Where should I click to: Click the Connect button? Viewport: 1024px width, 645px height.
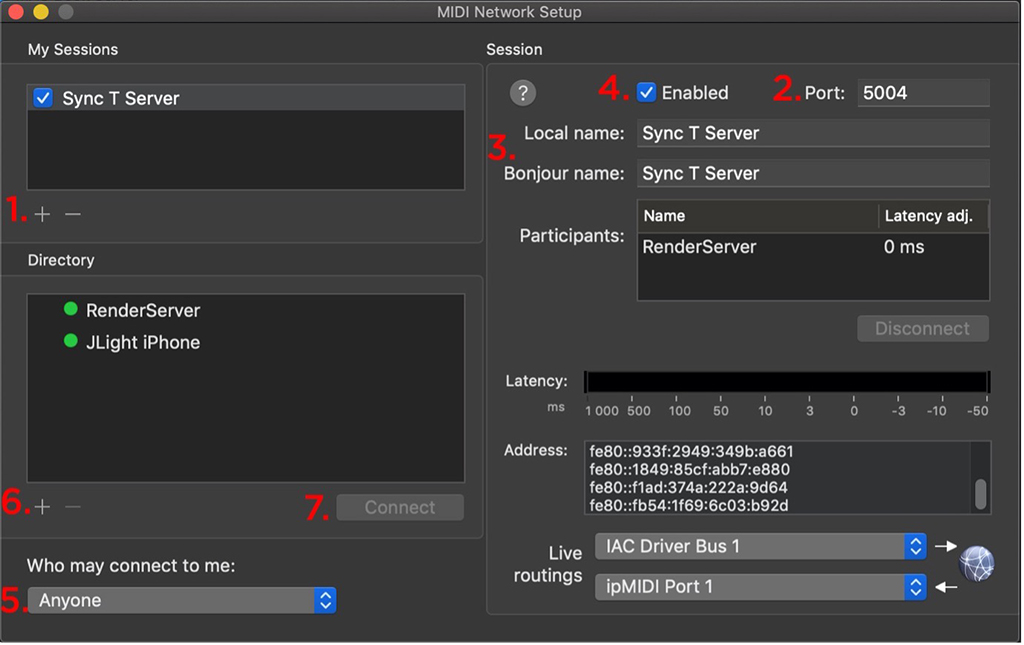pyautogui.click(x=399, y=507)
